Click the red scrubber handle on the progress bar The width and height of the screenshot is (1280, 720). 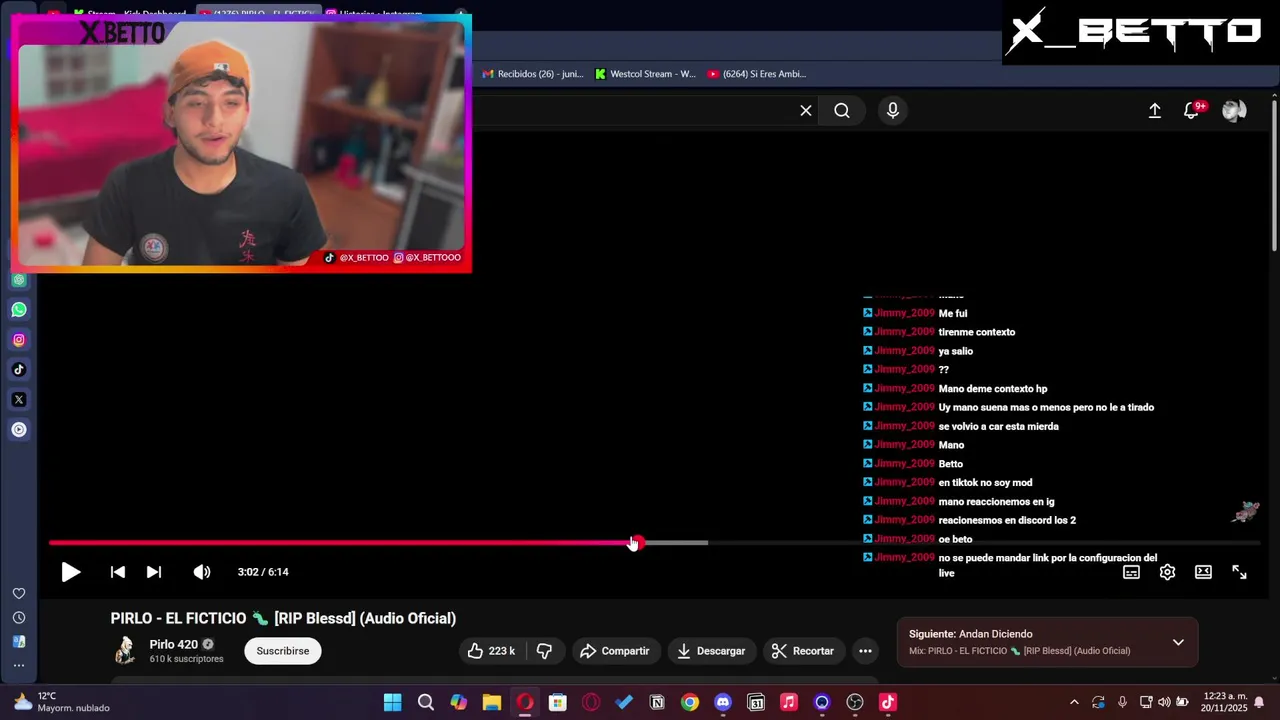636,543
